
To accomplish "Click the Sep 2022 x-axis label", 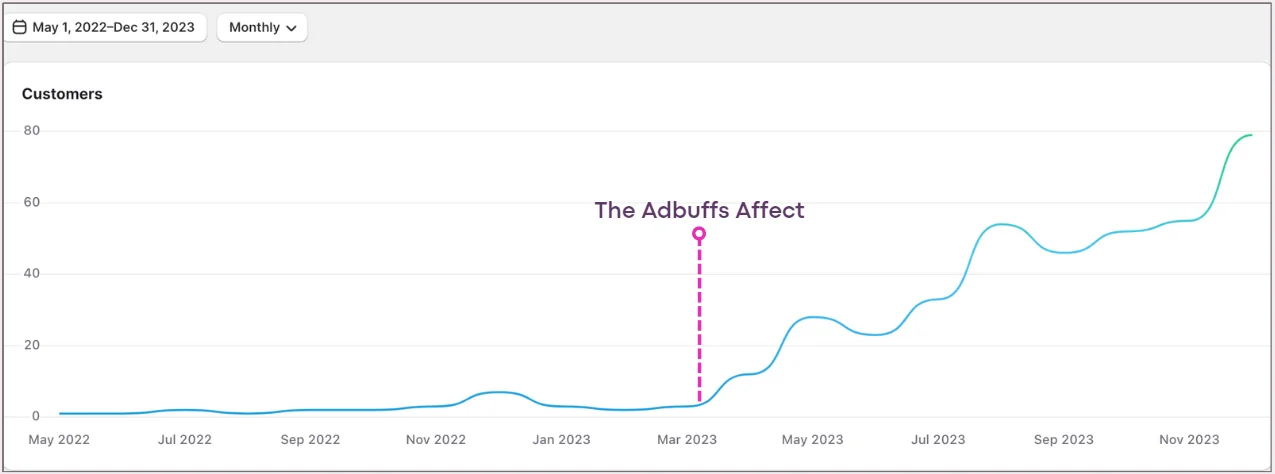I will (x=310, y=439).
